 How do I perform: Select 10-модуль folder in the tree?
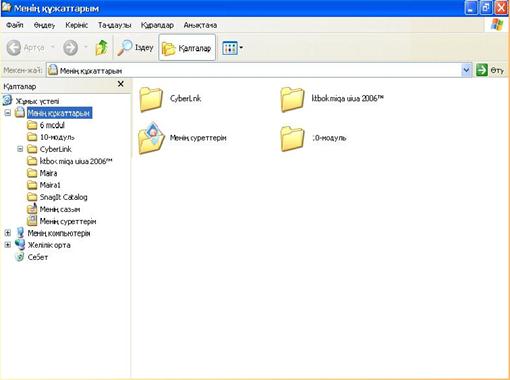57,137
